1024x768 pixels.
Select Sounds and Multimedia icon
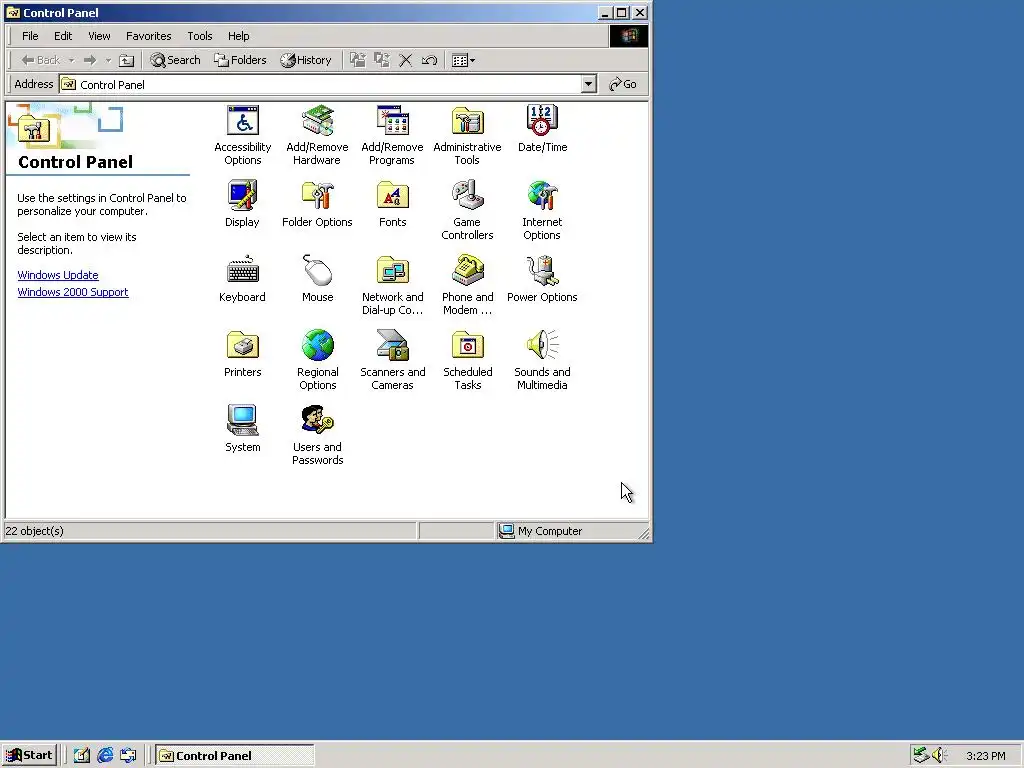(542, 360)
